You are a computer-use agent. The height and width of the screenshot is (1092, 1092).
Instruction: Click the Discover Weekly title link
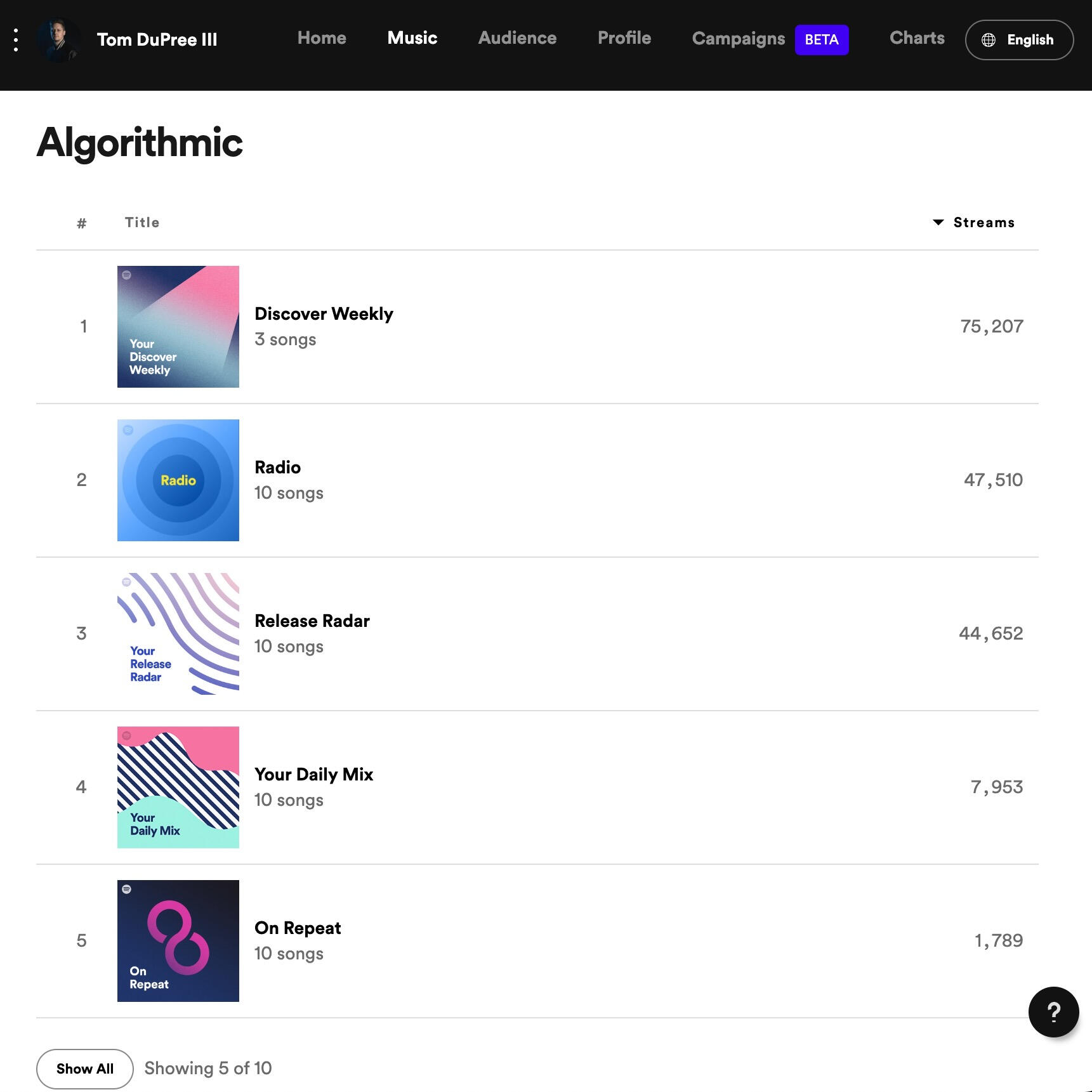pyautogui.click(x=324, y=313)
